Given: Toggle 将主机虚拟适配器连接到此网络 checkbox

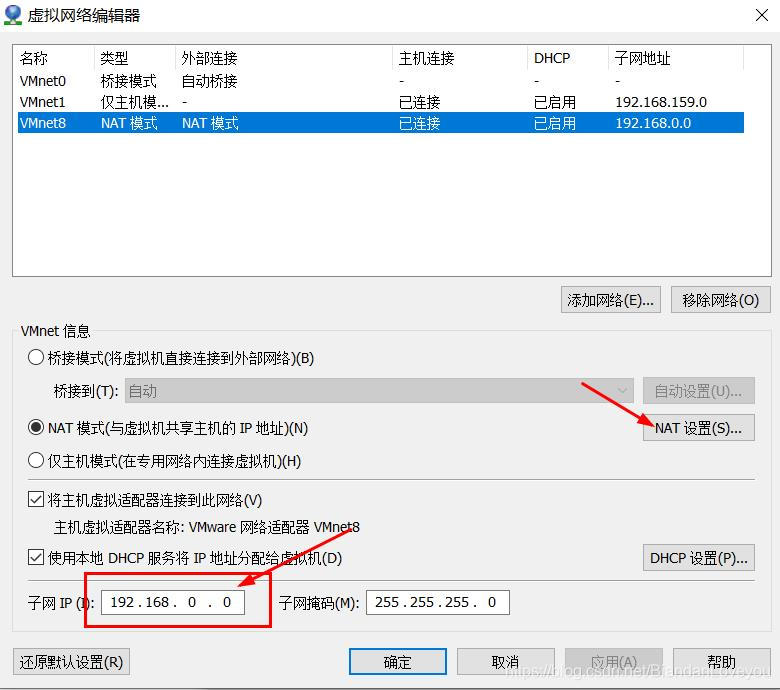Looking at the screenshot, I should (x=36, y=499).
